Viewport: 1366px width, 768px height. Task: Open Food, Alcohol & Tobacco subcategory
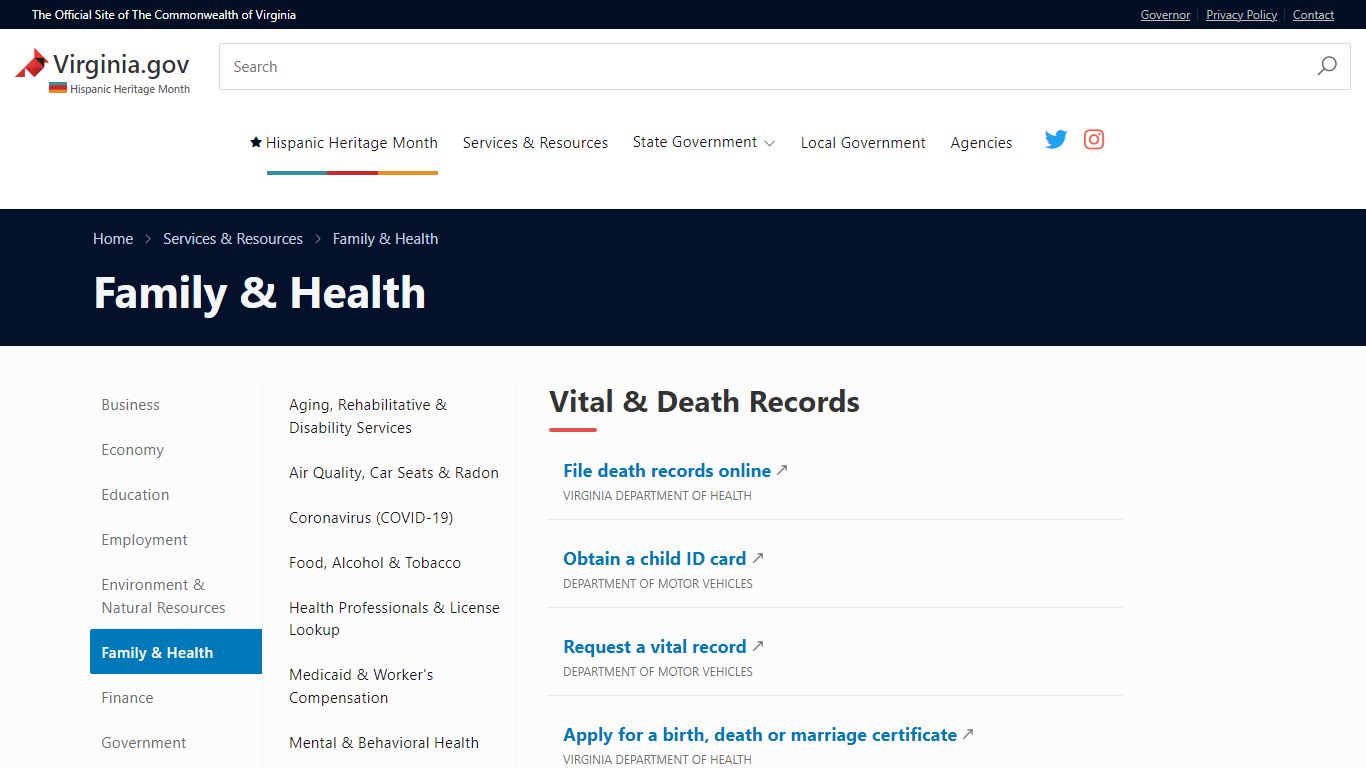(x=375, y=563)
